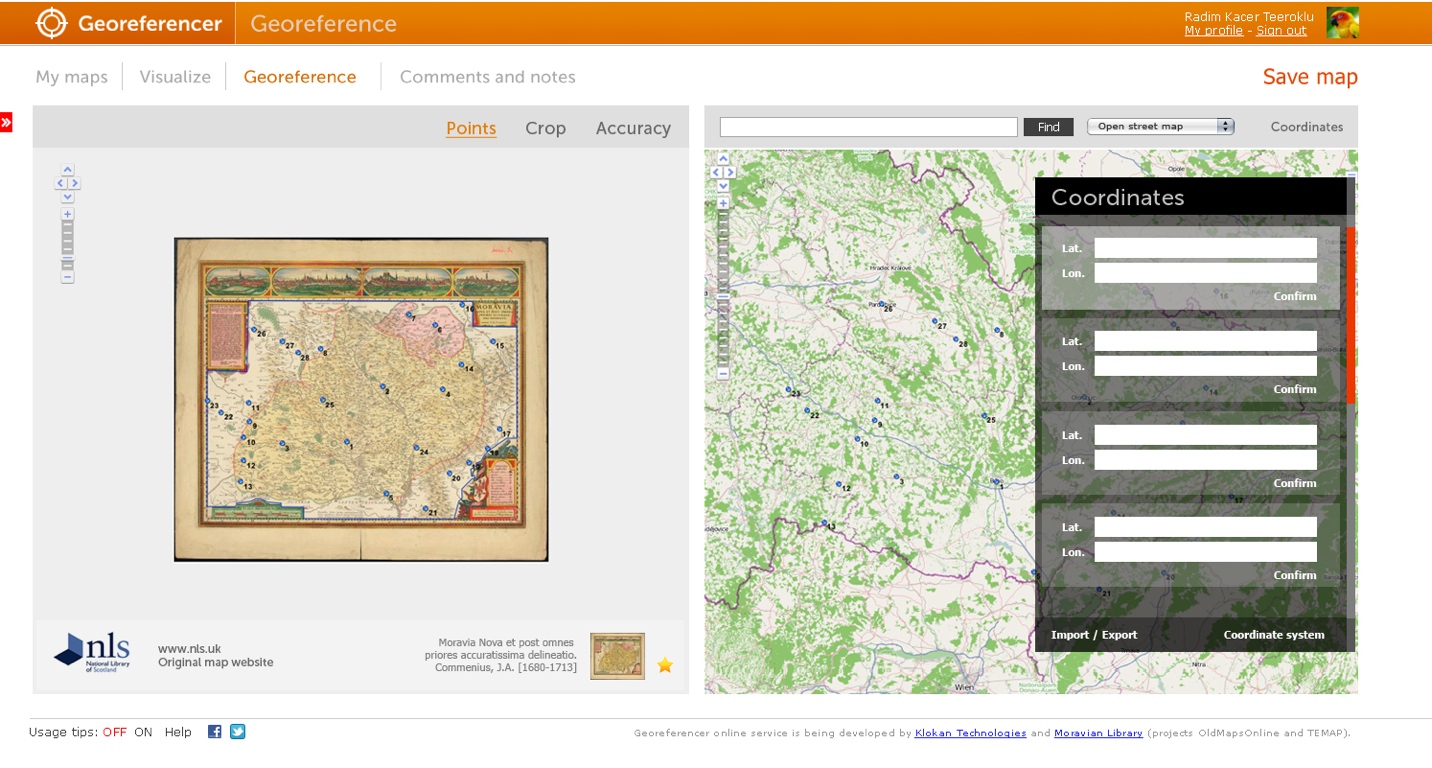1432x768 pixels.
Task: Pan the OpenStreetMap view up
Action: click(723, 159)
